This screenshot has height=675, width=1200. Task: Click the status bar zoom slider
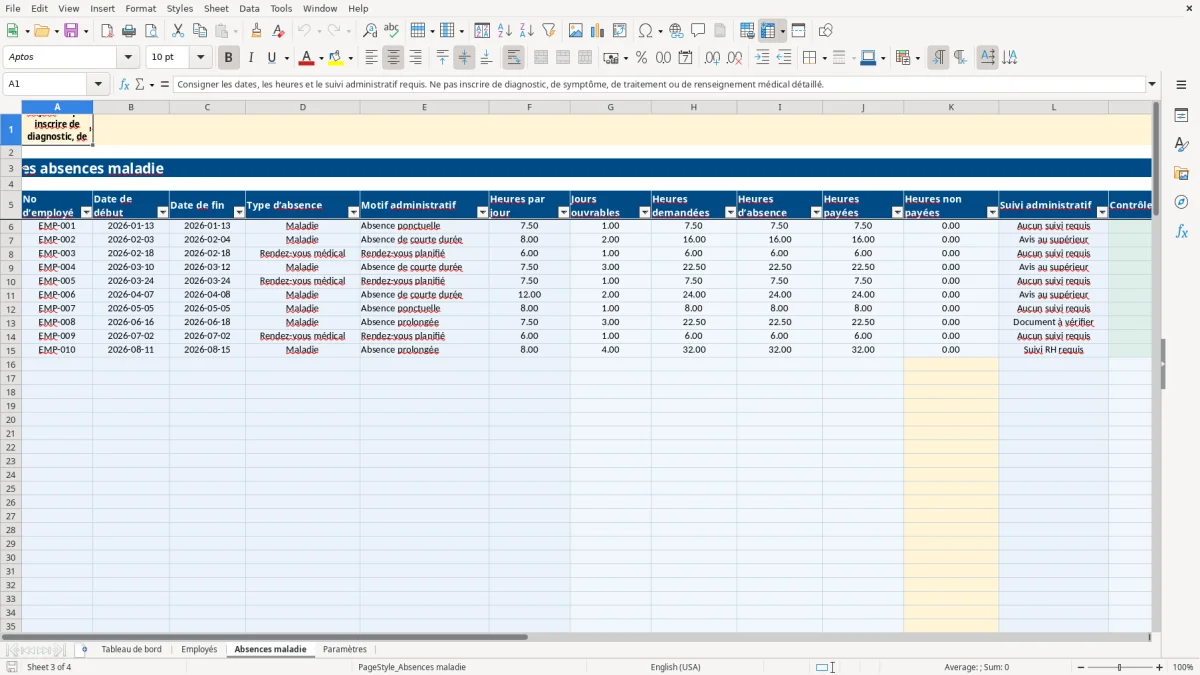(x=1120, y=667)
